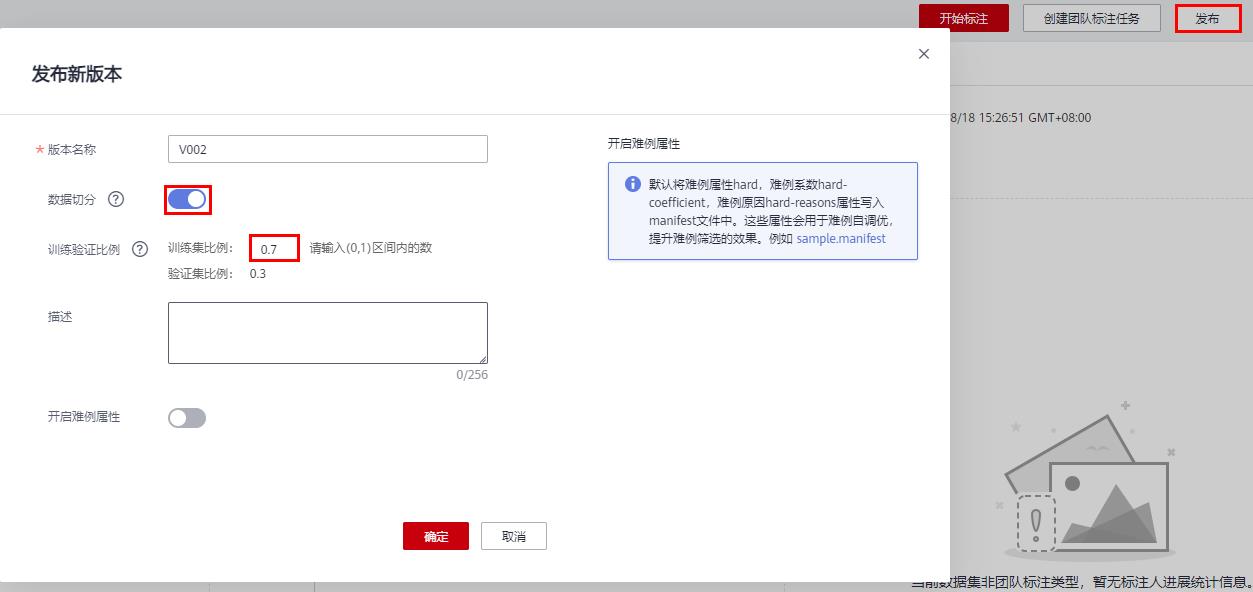Viewport: 1253px width, 592px height.
Task: Click the help icon beside 训练验证比例
Action: point(140,249)
